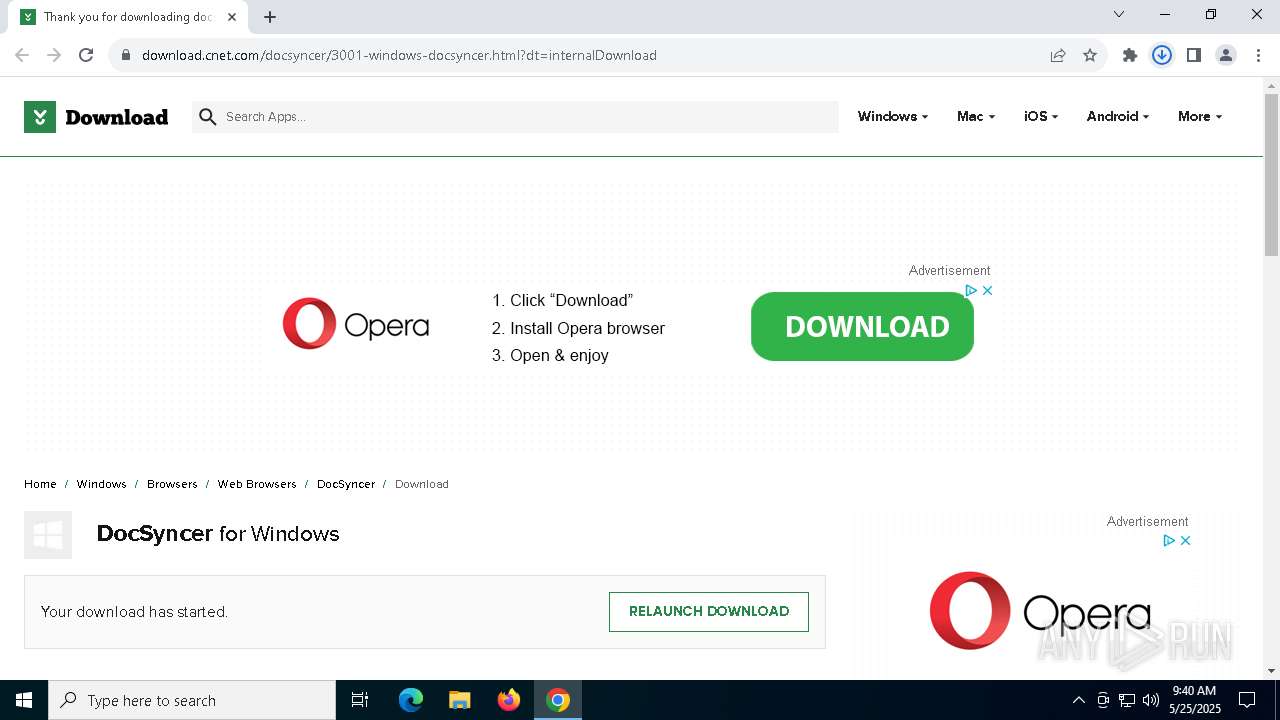The image size is (1280, 720).
Task: Expand the More dropdown menu
Action: (1200, 117)
